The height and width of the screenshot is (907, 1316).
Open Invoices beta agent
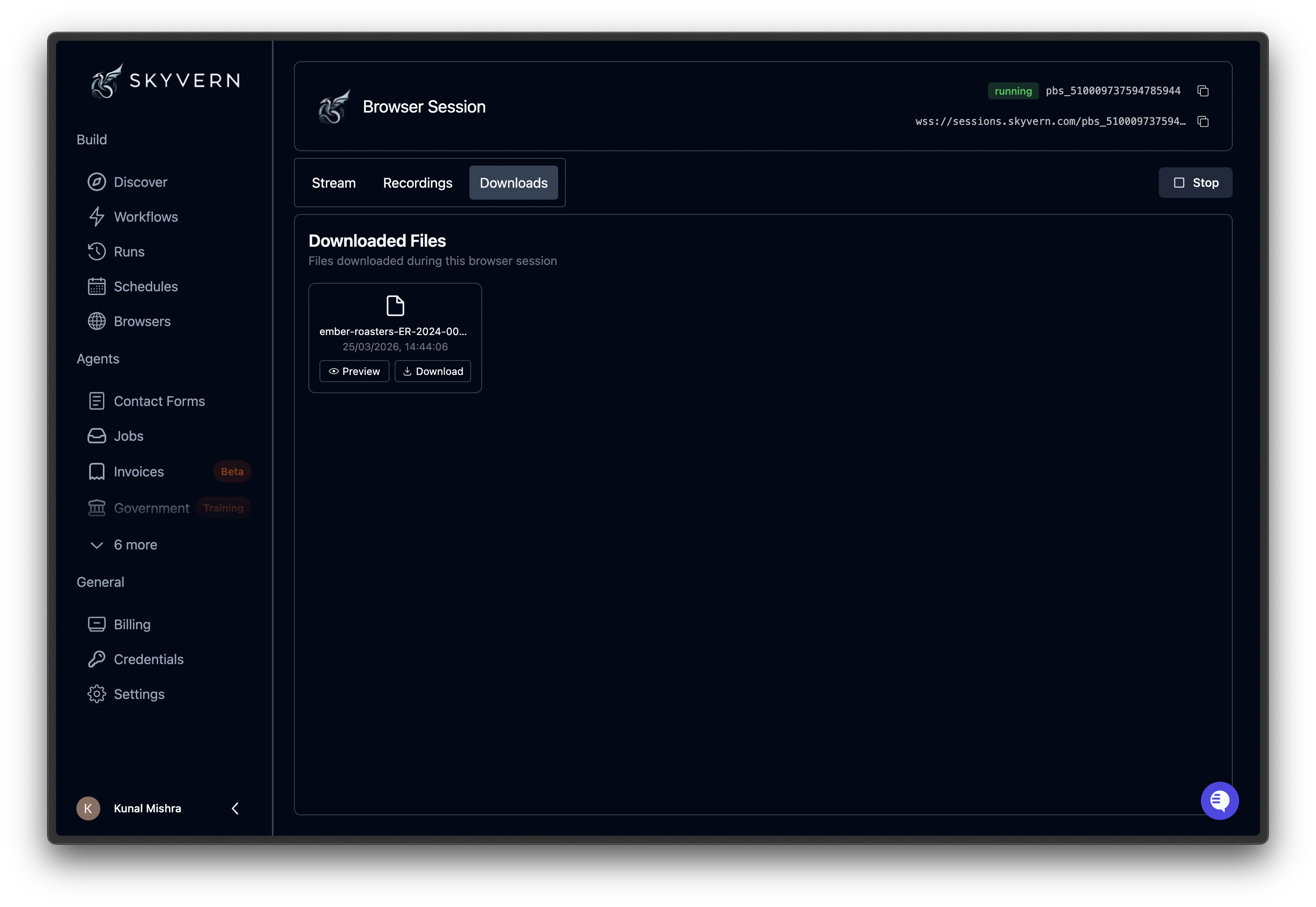pos(139,472)
